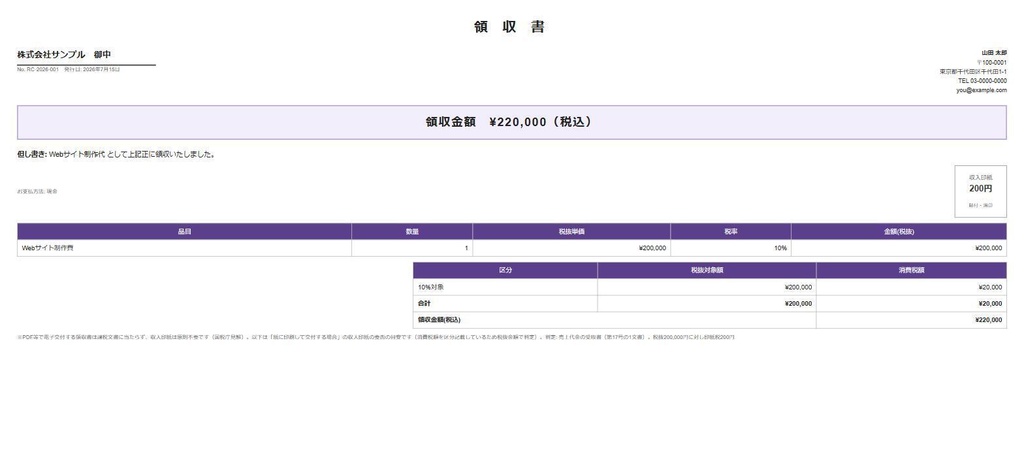This screenshot has height=456, width=1024.
Task: Click the 200円 revenue stamp amount
Action: (x=980, y=189)
